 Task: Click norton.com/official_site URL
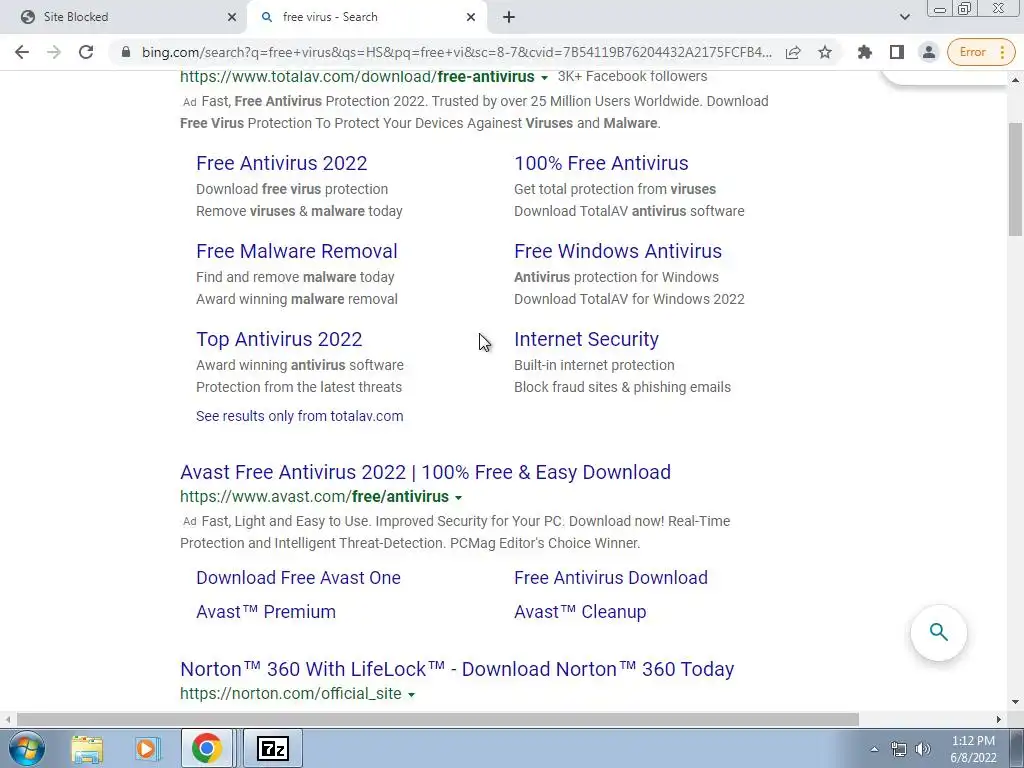(x=291, y=694)
